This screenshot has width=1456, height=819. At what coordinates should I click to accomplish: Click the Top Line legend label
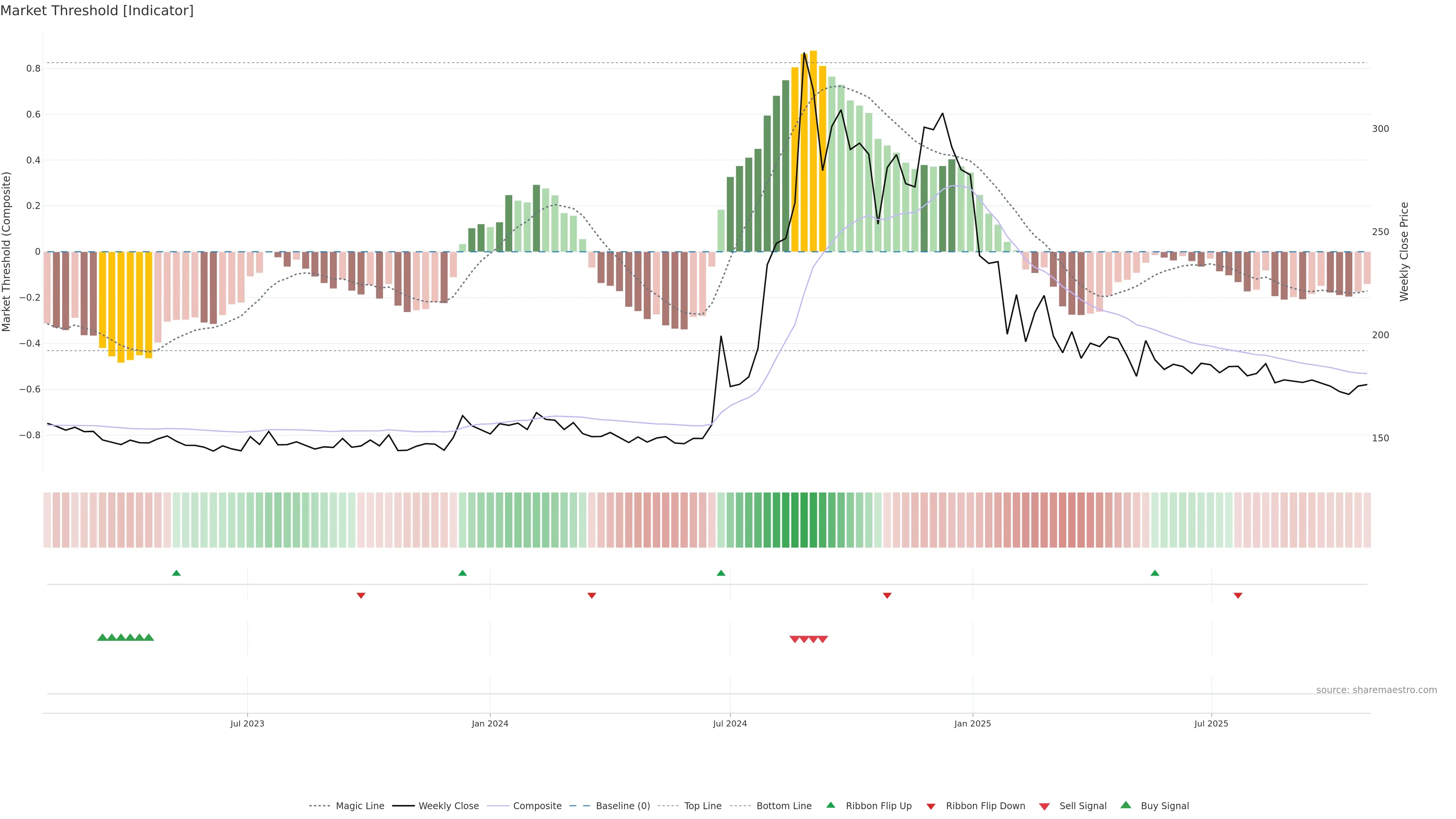(703, 806)
